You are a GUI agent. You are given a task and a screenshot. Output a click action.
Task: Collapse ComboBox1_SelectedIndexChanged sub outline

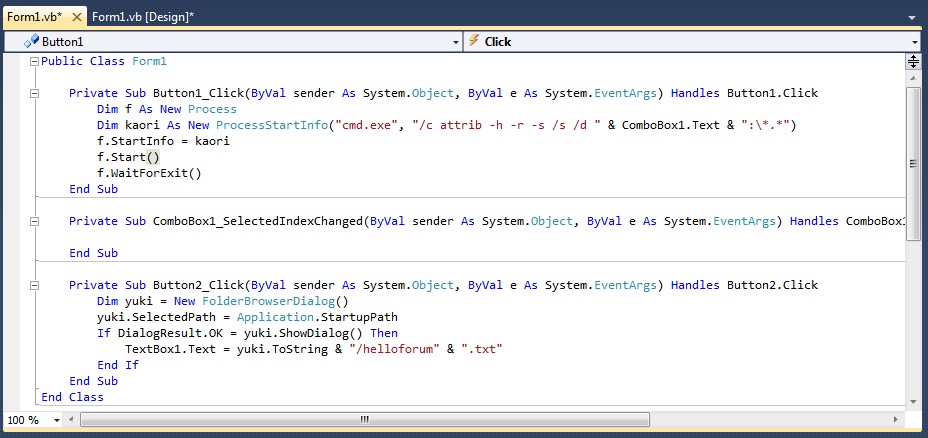click(x=34, y=221)
